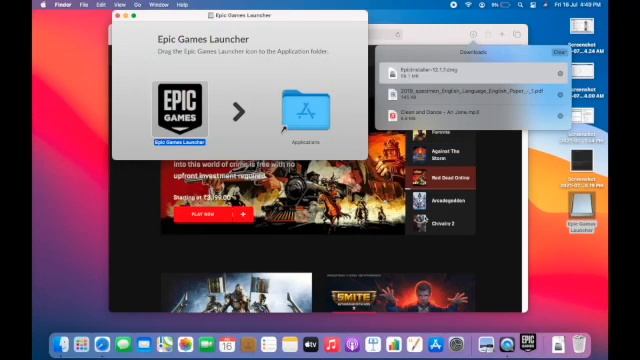Open Photos from the dock

tap(186, 344)
